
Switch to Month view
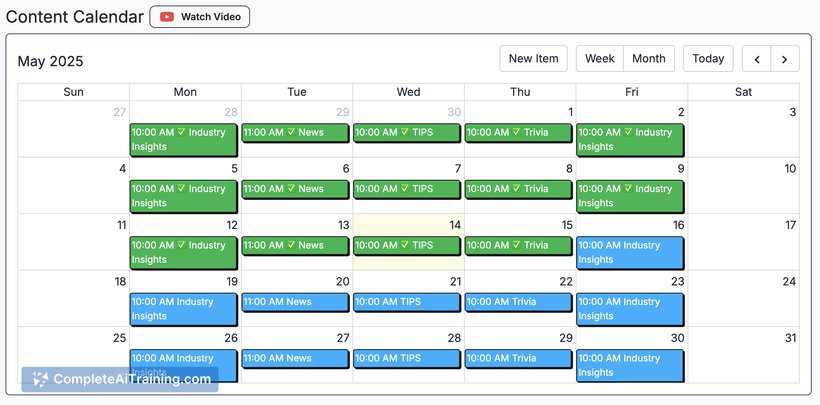[649, 59]
